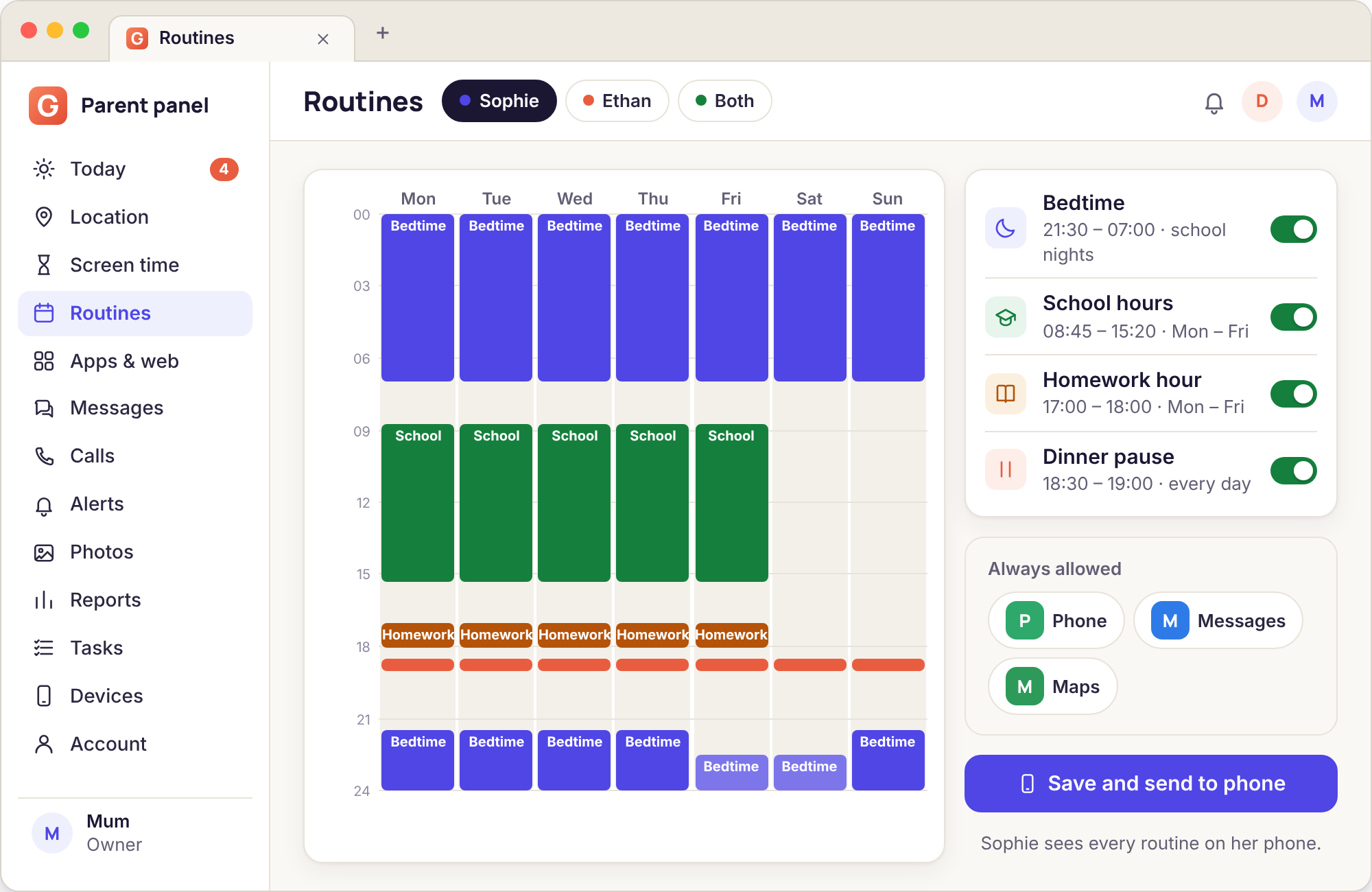Viewport: 1372px width, 892px height.
Task: Click the Screen time hourglass icon
Action: (x=44, y=265)
